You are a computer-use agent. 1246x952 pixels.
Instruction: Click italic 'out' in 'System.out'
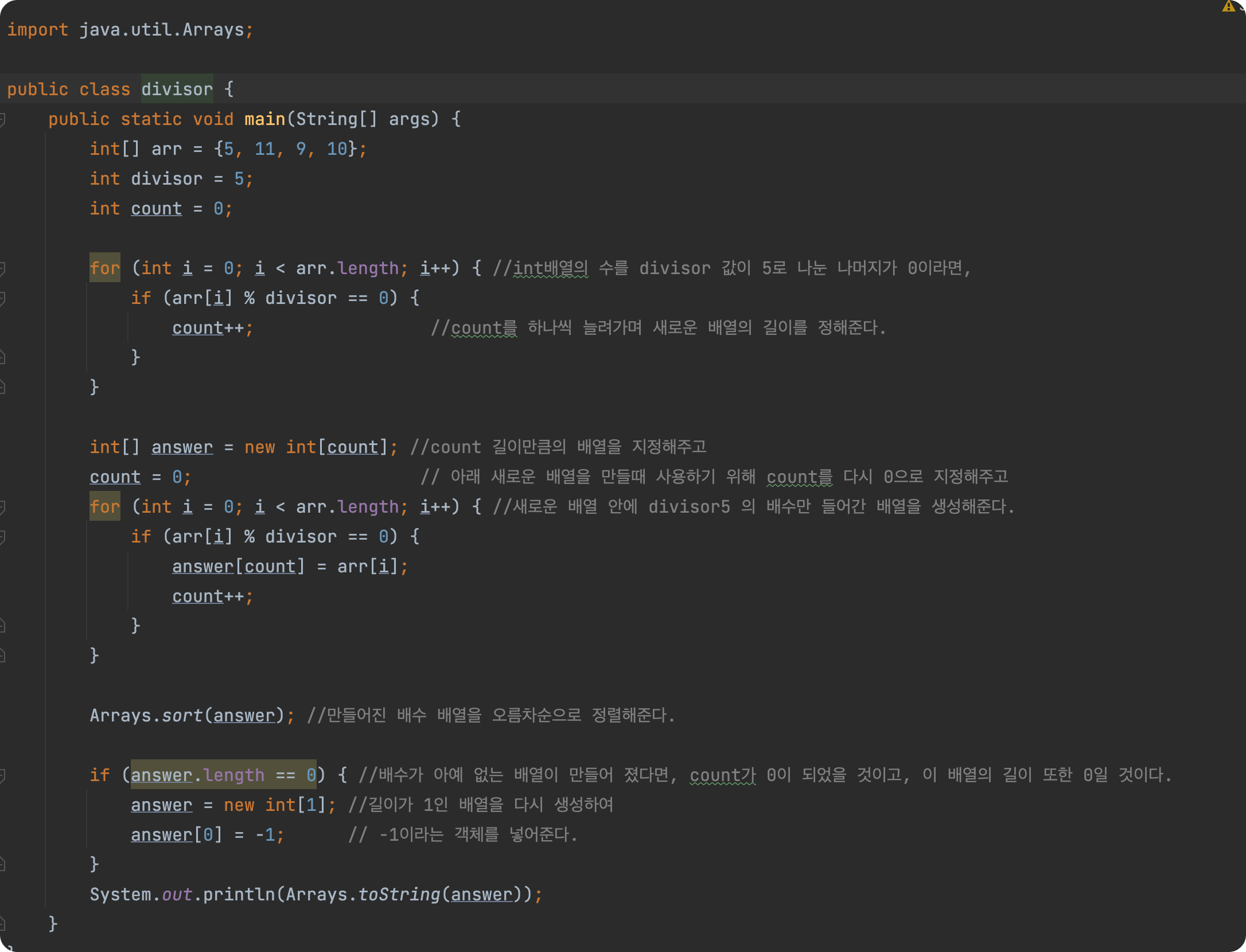[177, 895]
